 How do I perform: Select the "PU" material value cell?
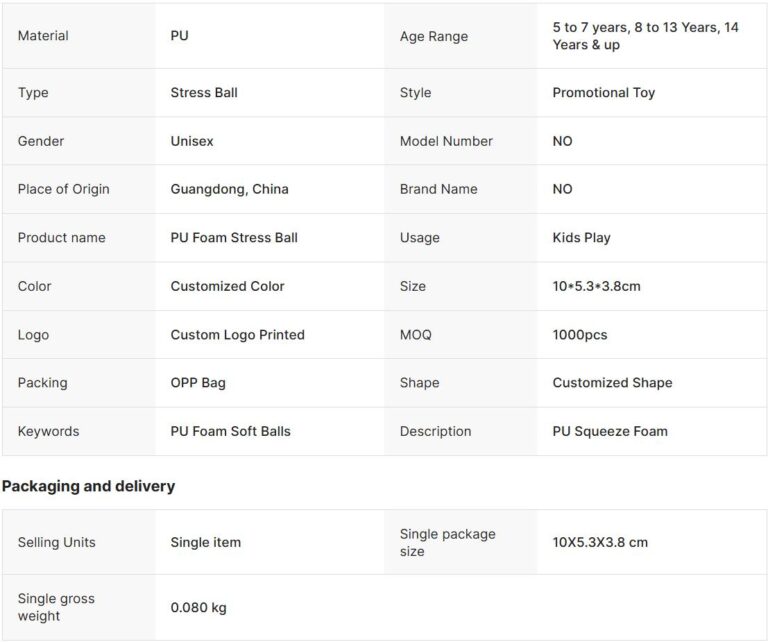[x=179, y=36]
